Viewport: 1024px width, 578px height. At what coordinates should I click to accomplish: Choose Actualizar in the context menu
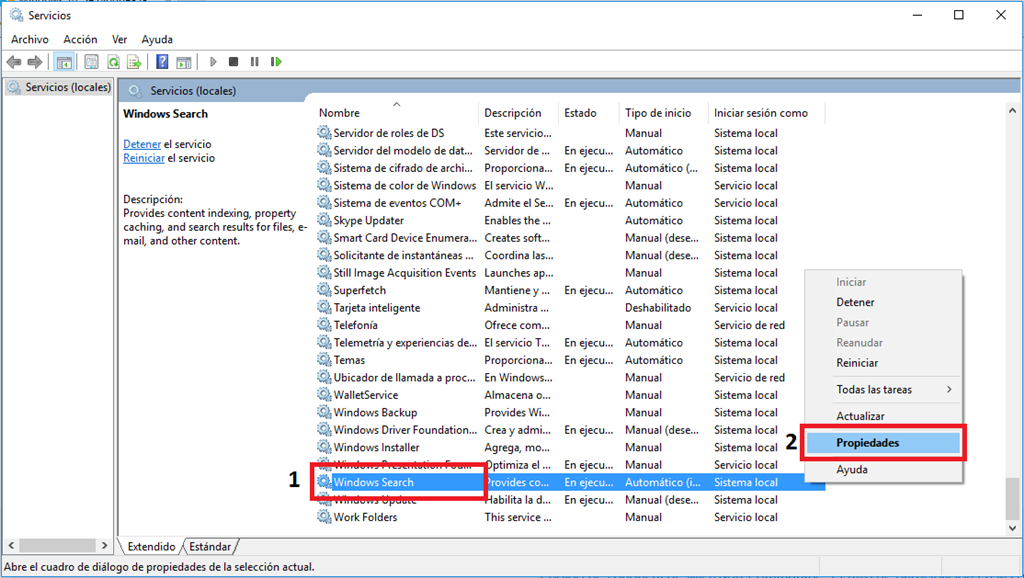coord(883,416)
